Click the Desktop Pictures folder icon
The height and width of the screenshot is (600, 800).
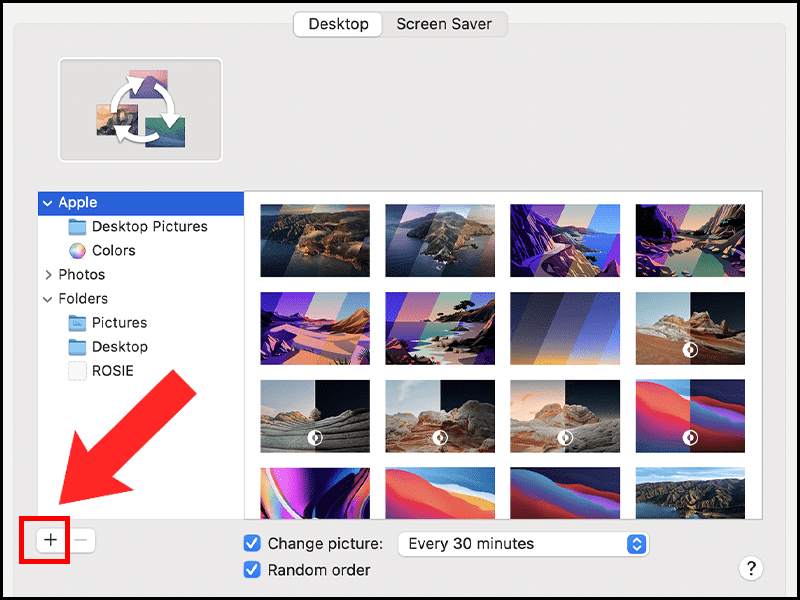click(x=77, y=227)
